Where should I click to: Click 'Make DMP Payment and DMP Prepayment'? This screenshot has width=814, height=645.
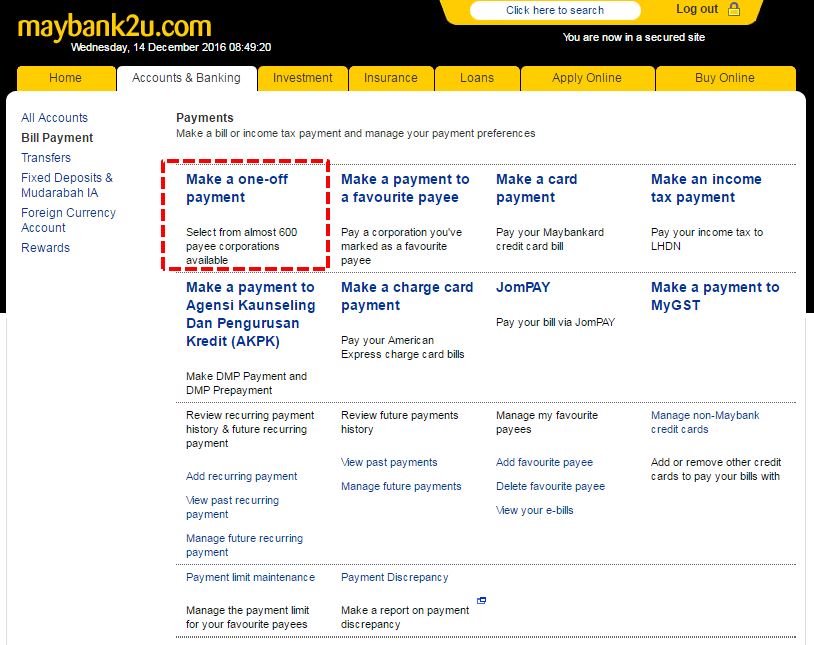[246, 383]
